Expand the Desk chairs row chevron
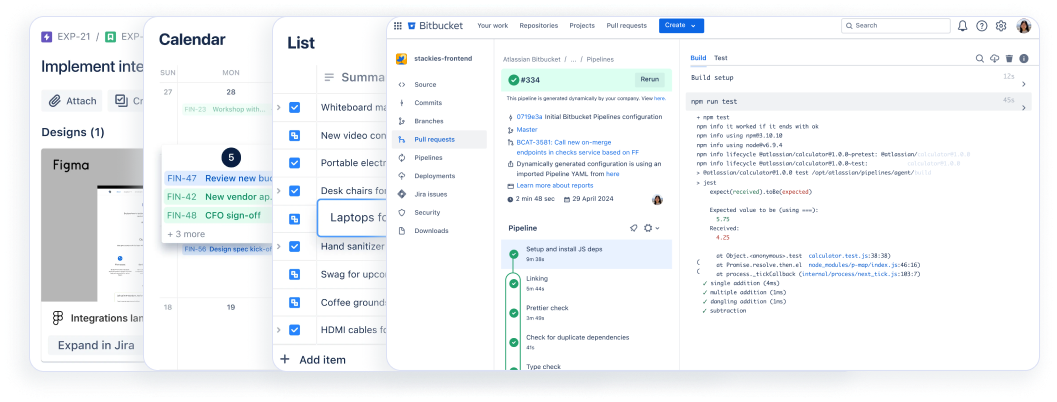 278,191
